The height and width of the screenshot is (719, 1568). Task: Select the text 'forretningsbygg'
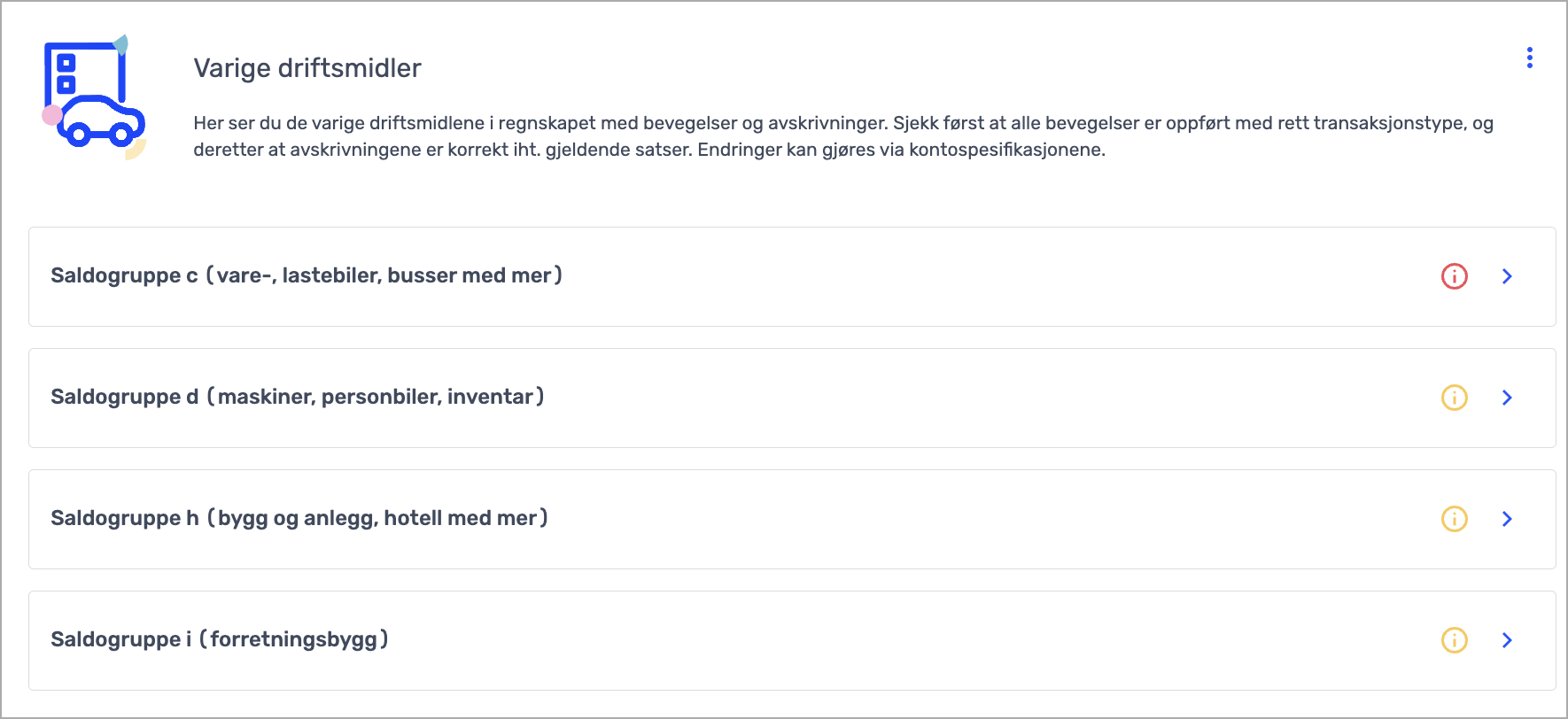(x=294, y=639)
